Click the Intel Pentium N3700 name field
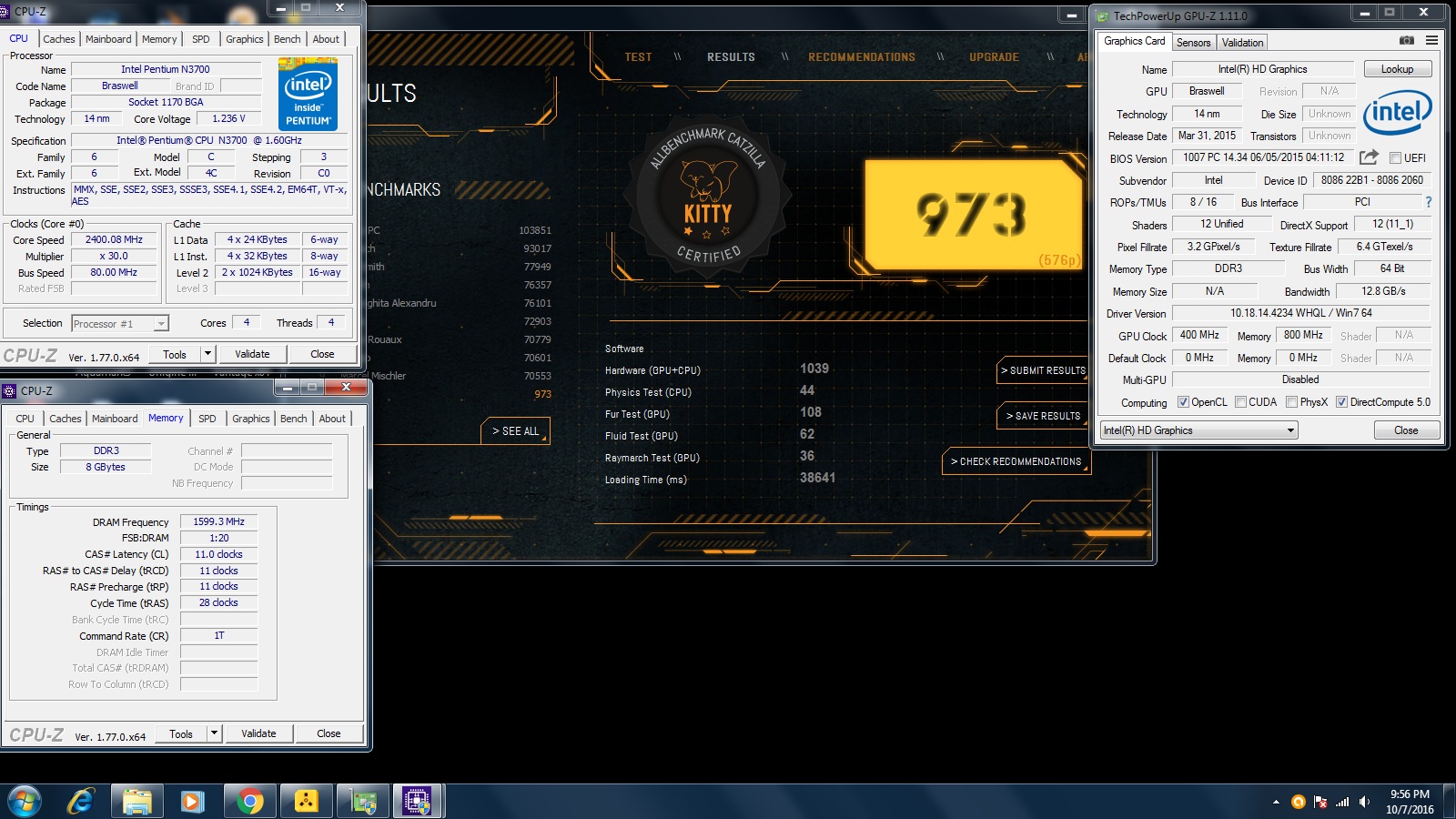Viewport: 1456px width, 819px height. point(166,69)
